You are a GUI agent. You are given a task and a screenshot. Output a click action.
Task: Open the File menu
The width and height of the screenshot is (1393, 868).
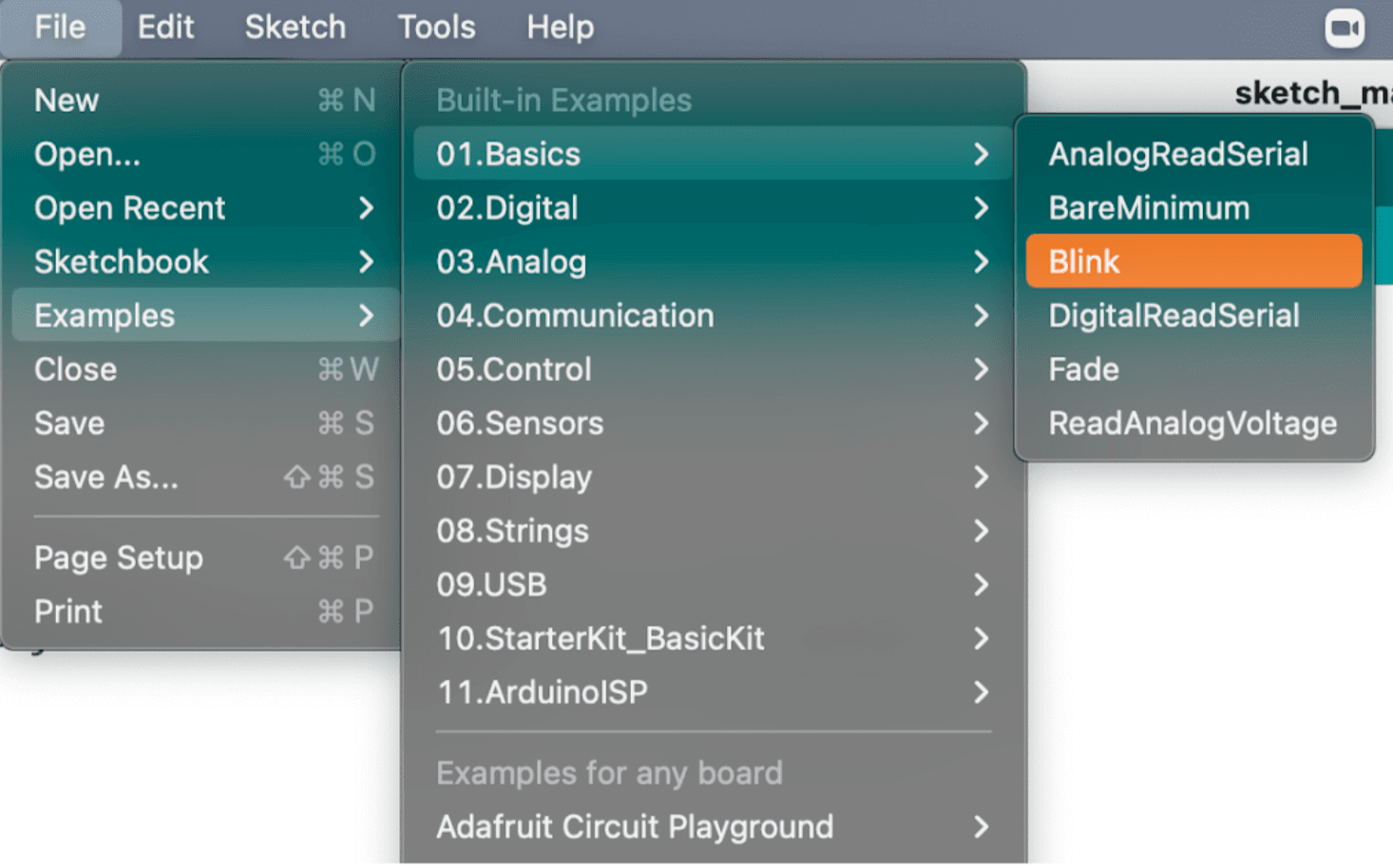60,28
